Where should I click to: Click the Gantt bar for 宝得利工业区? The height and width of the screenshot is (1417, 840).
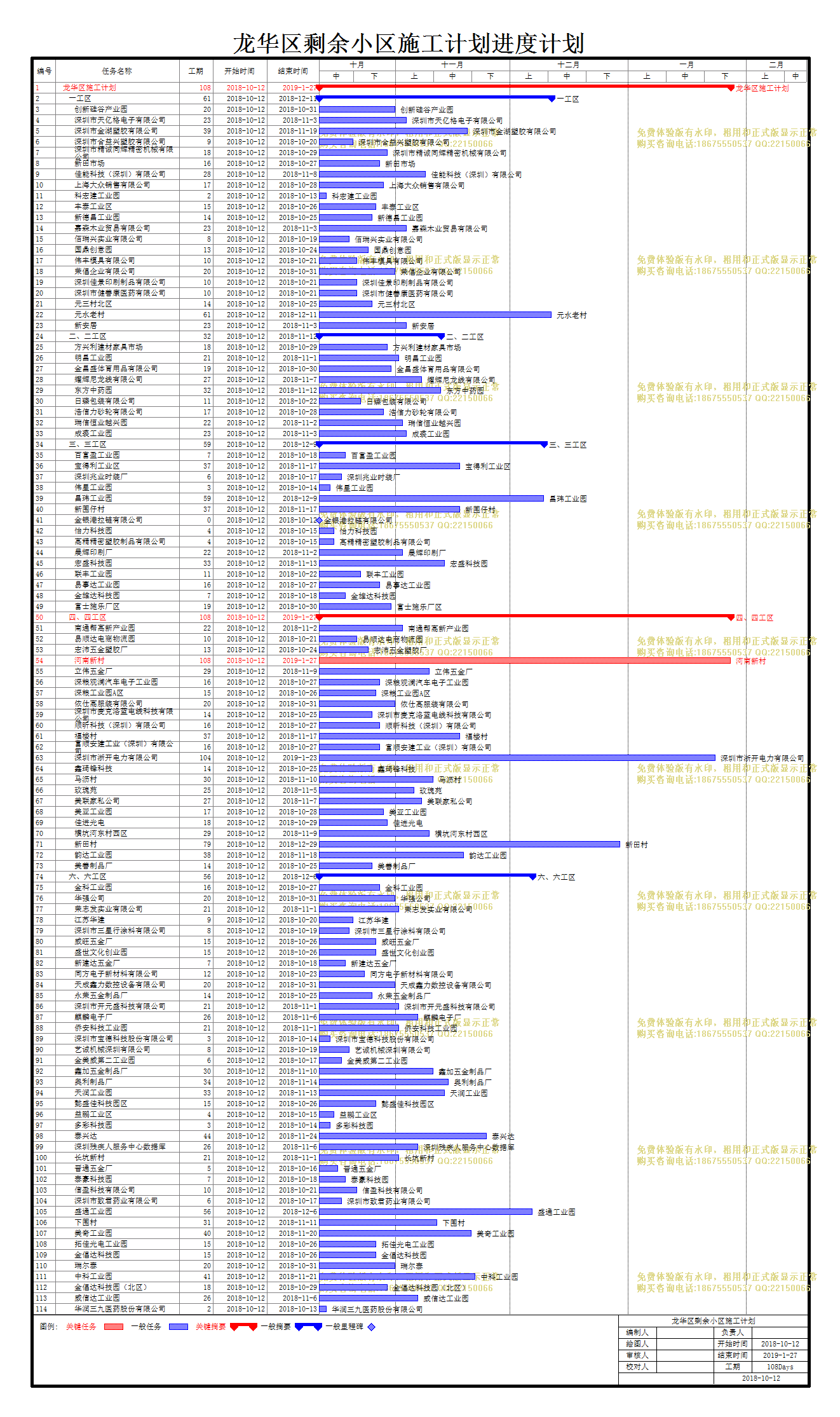pyautogui.click(x=390, y=466)
